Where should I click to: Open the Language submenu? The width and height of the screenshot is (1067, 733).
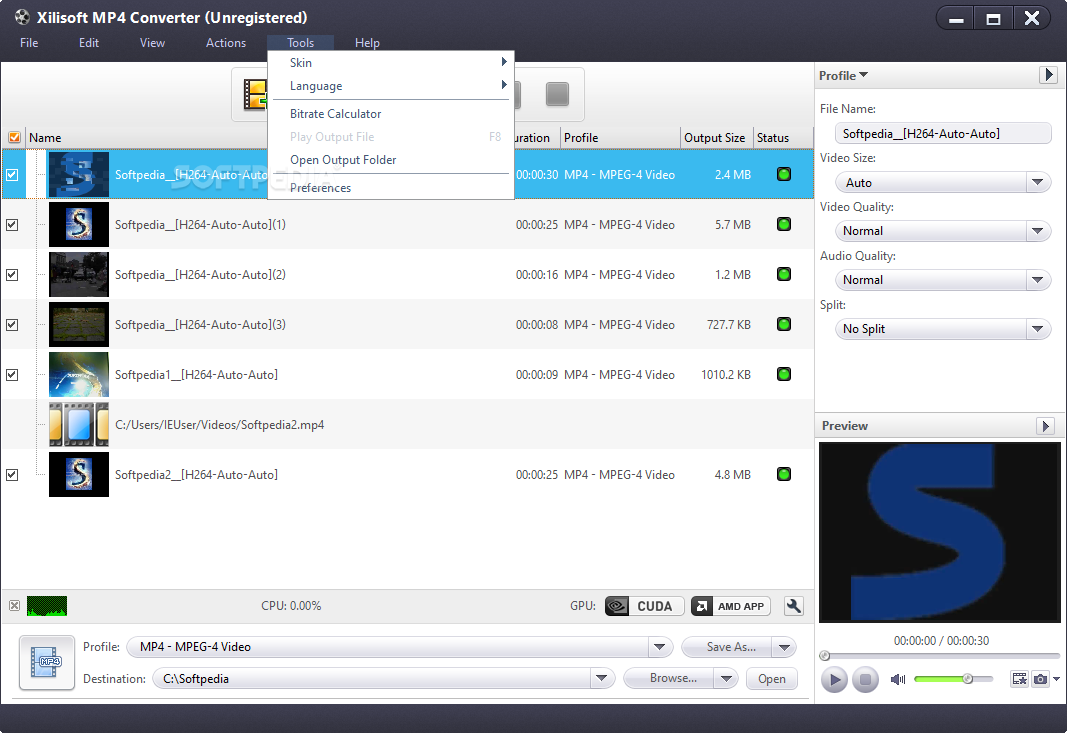pyautogui.click(x=391, y=86)
